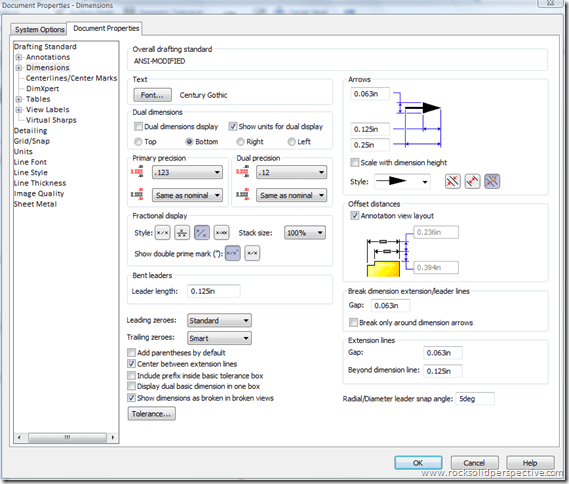
Task: Toggle Annotation view layout checkbox
Action: click(x=355, y=216)
